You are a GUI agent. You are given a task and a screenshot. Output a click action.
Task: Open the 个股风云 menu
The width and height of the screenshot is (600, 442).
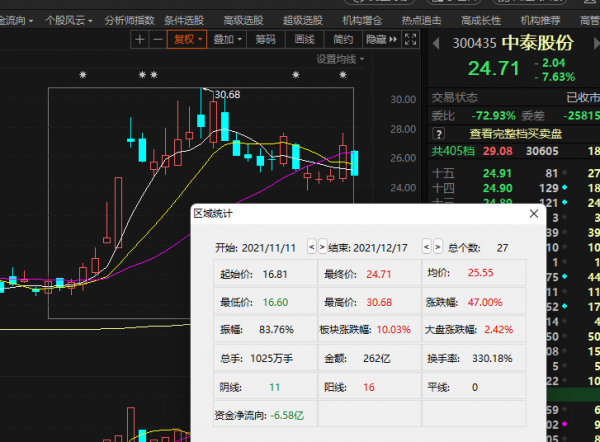point(69,20)
